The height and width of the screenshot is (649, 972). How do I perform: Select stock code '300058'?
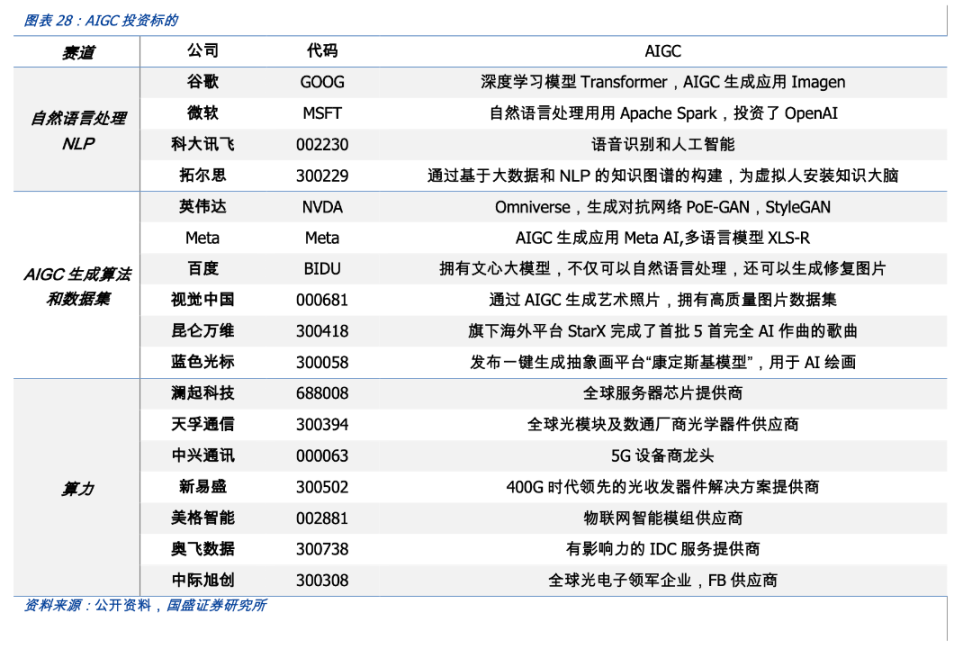click(322, 363)
